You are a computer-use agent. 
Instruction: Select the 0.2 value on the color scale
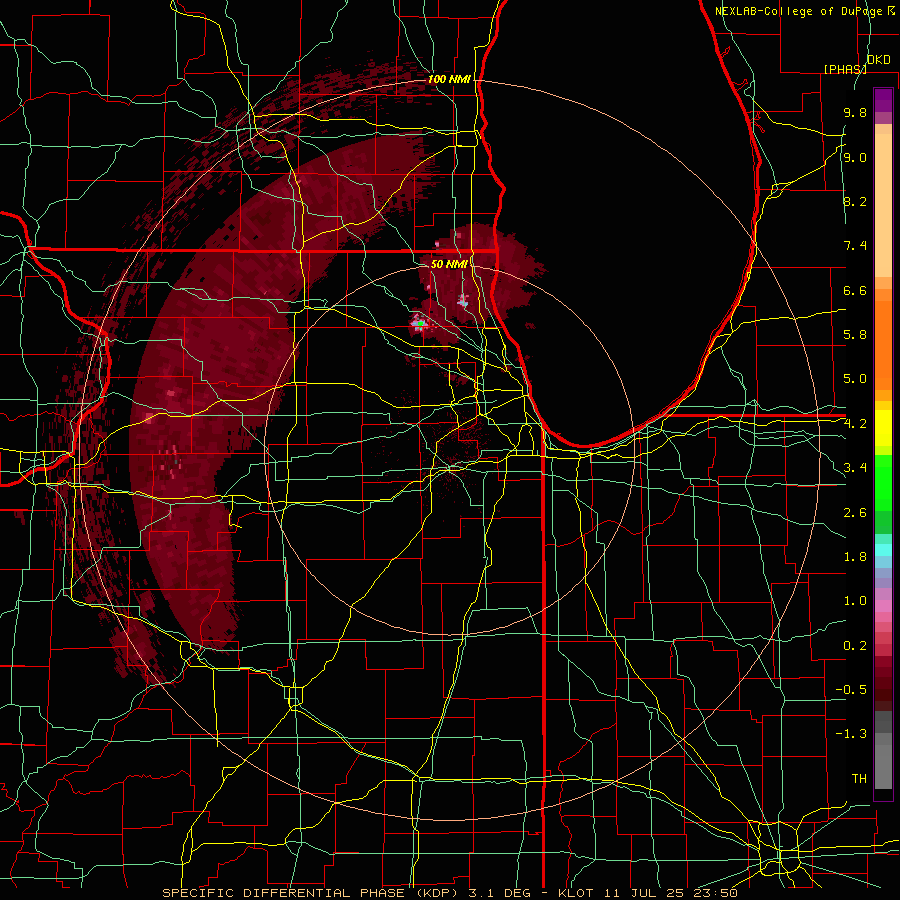point(855,646)
